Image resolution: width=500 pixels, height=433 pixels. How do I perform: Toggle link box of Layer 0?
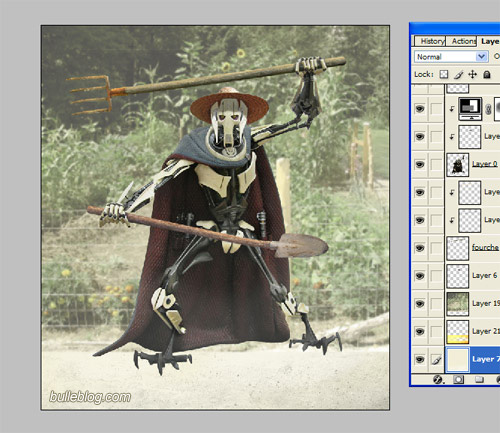coord(436,164)
